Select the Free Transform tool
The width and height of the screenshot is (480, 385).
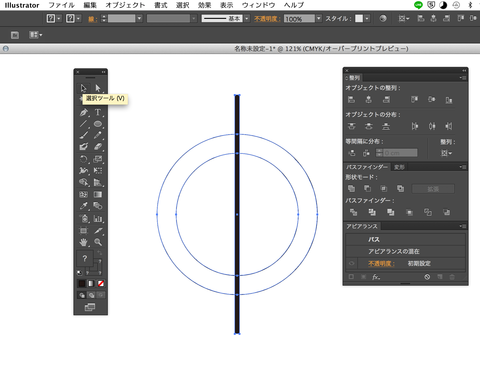(x=98, y=171)
